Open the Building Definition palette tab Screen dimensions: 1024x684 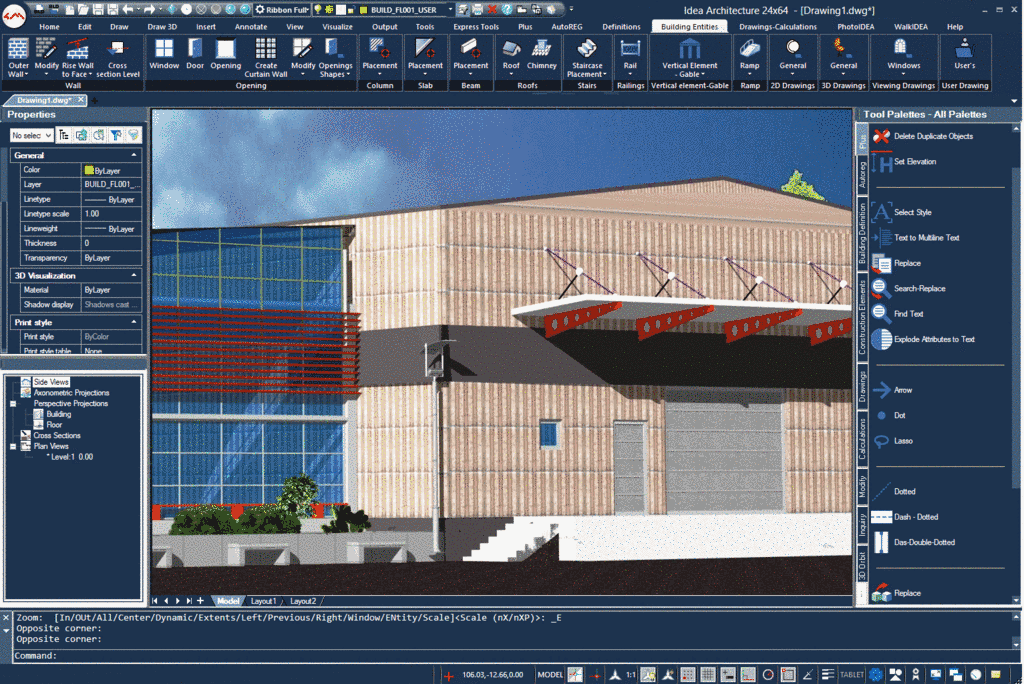[862, 233]
